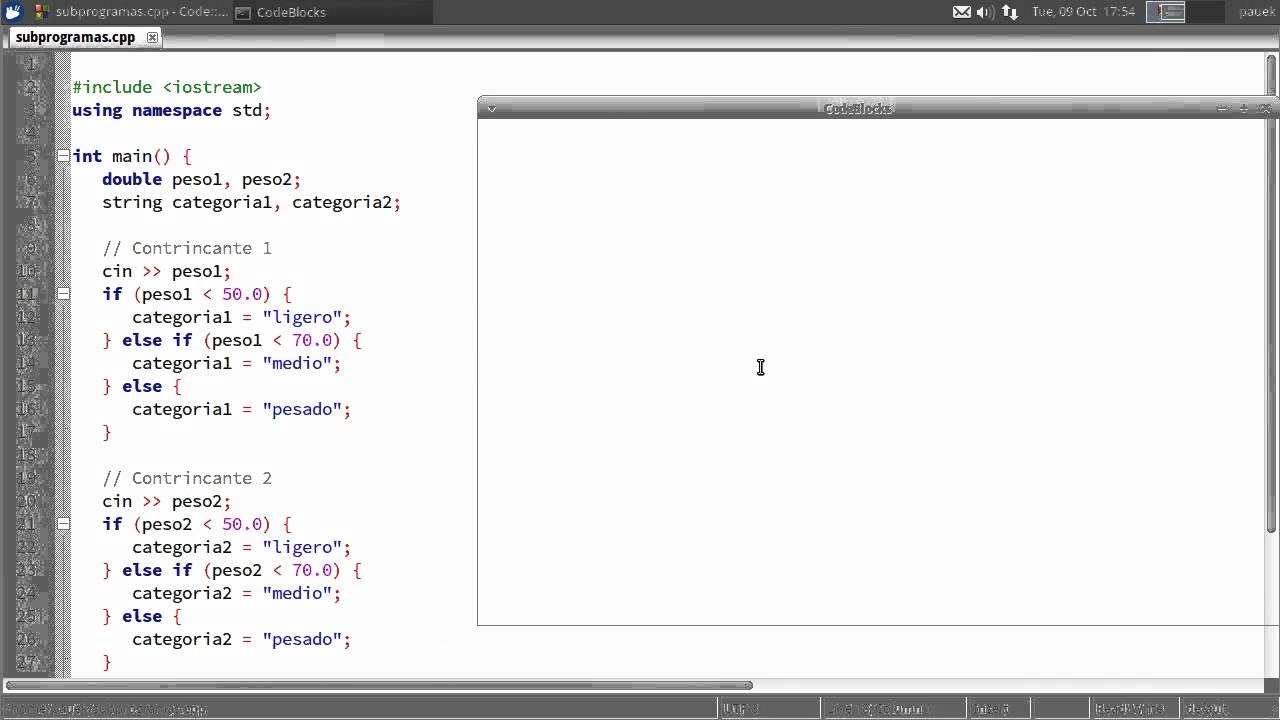Viewport: 1280px width, 720px height.
Task: Collapse the if (peso1 < 50.0) fold
Action: point(63,294)
